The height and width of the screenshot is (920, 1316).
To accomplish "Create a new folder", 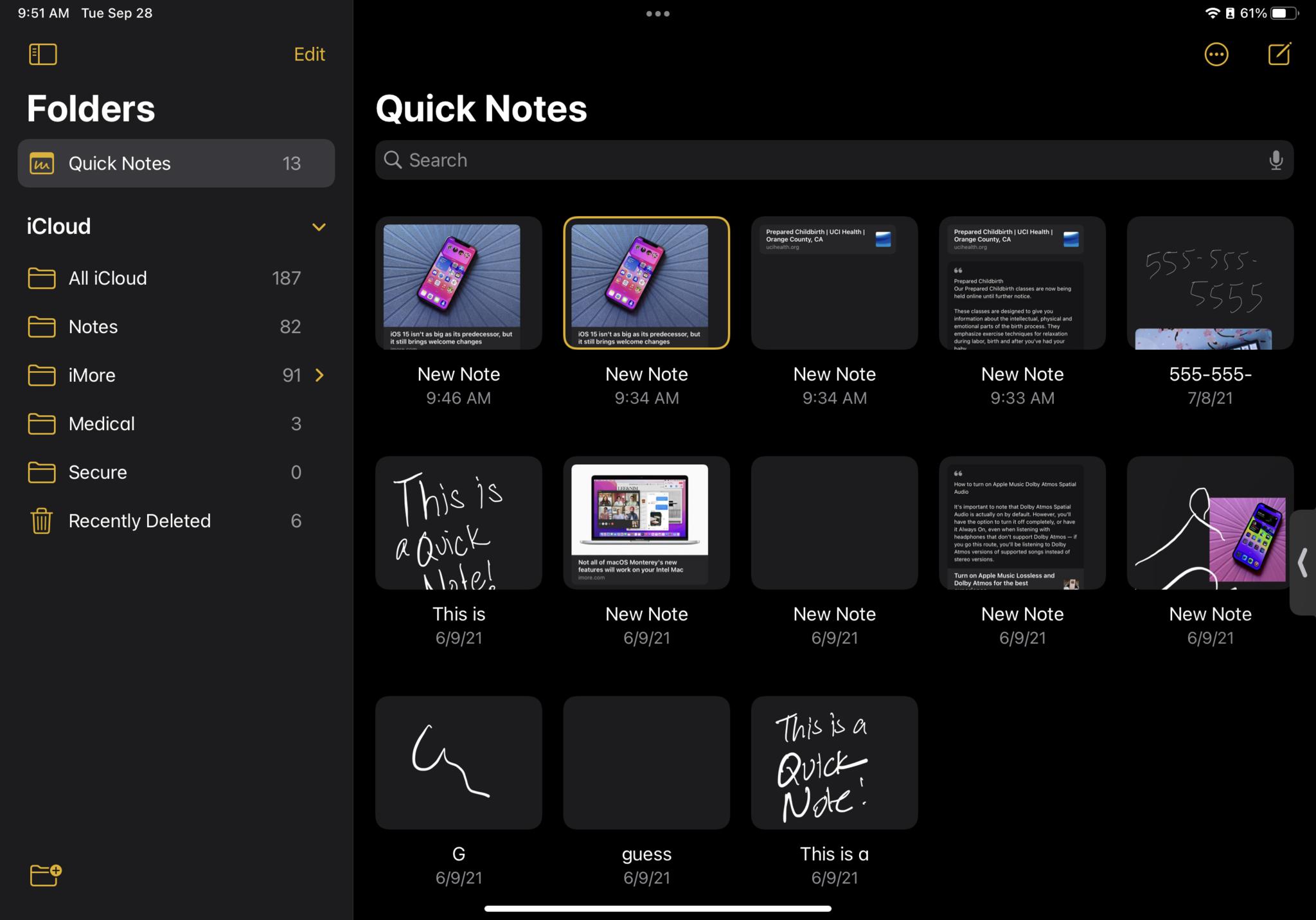I will 46,875.
